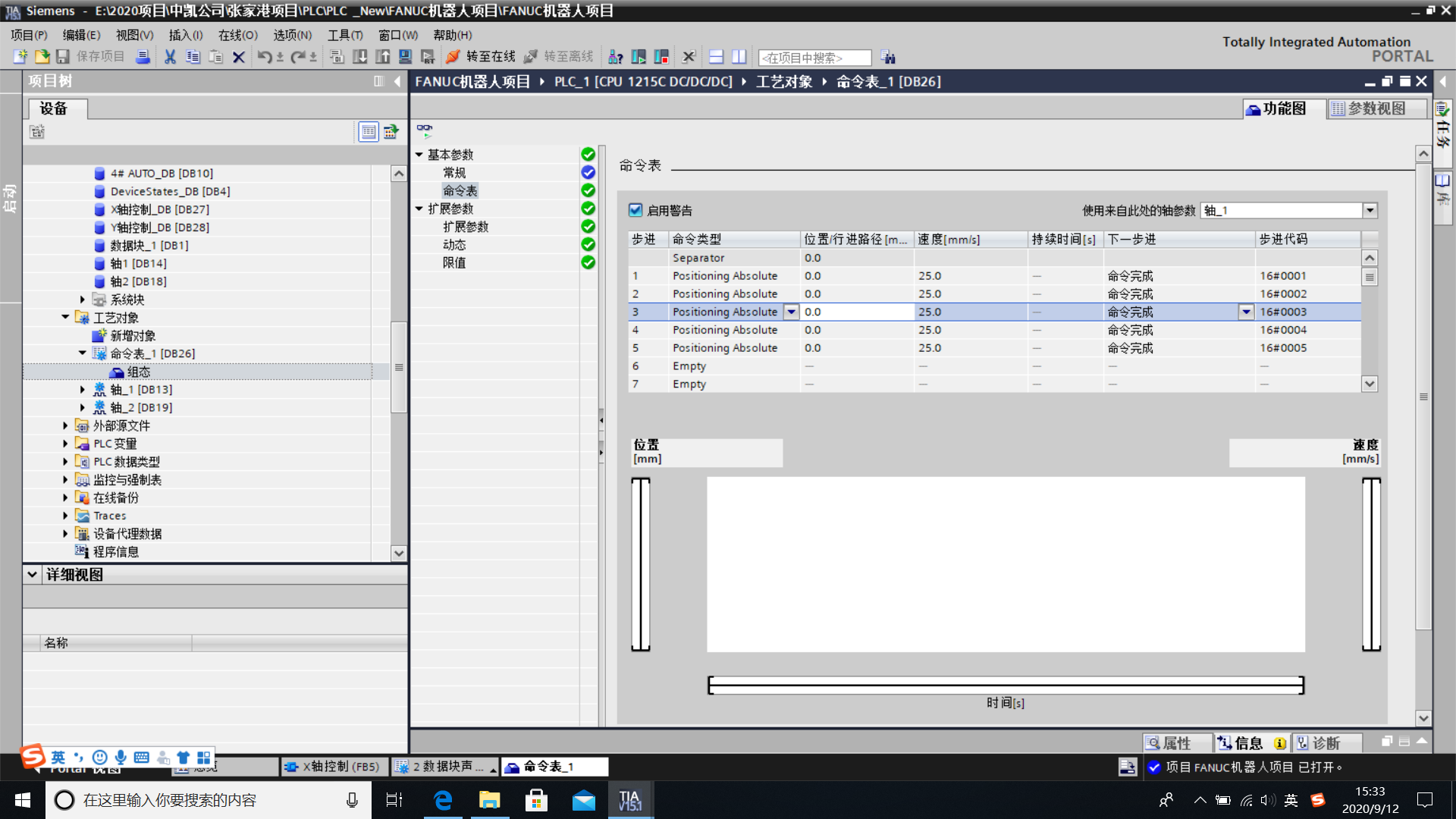The image size is (1456, 819).
Task: Split editor space horizontally icon
Action: (716, 57)
